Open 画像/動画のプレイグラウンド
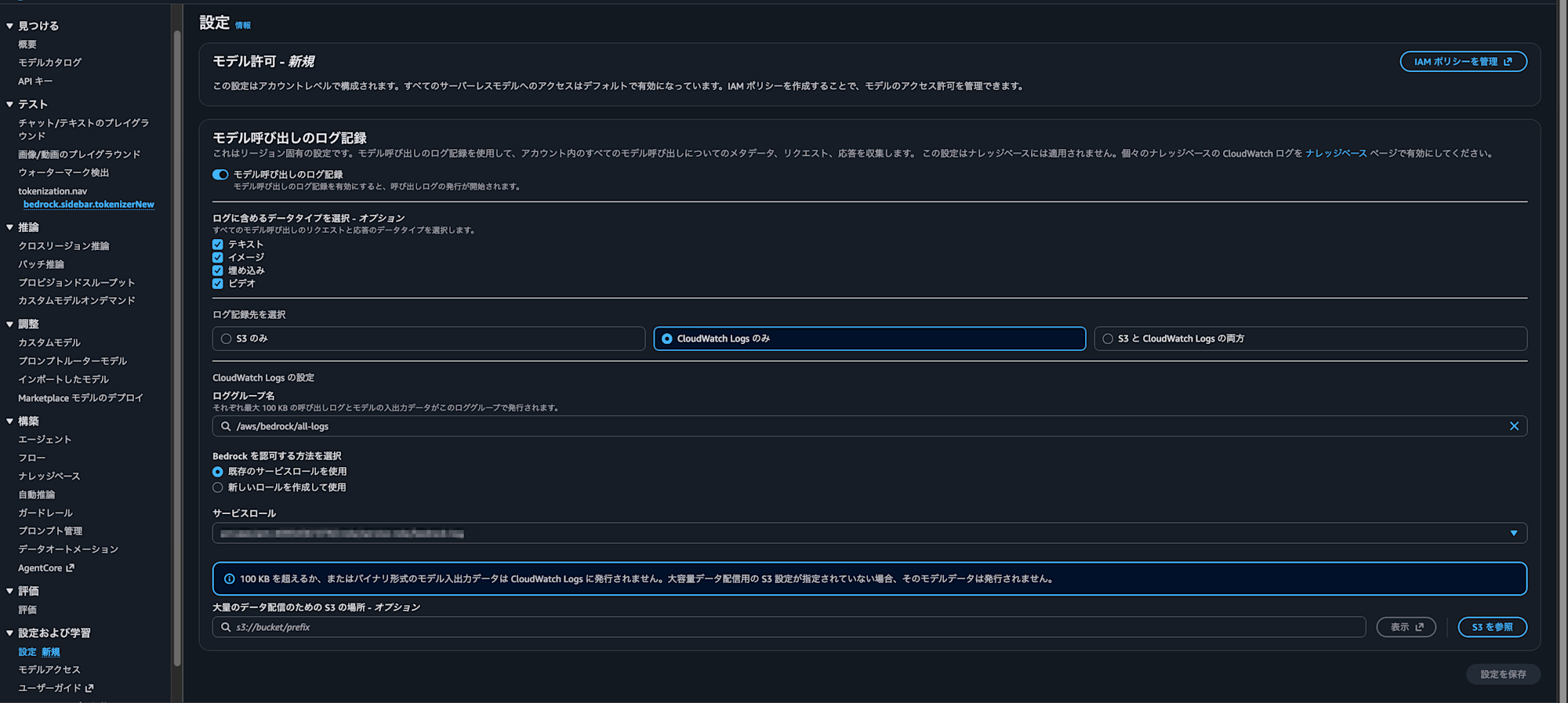 [x=79, y=154]
